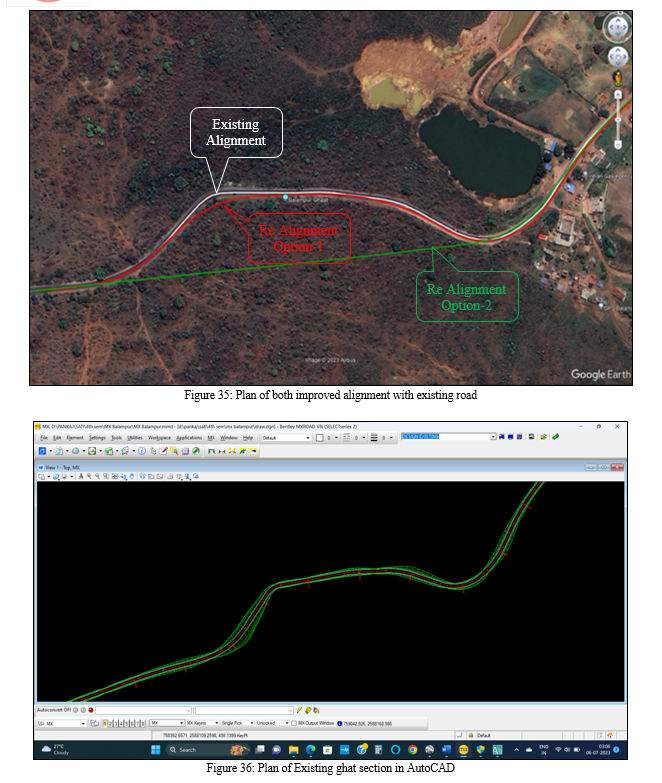
Task: Click the green checkmark globe toolbar icon
Action: 196,451
